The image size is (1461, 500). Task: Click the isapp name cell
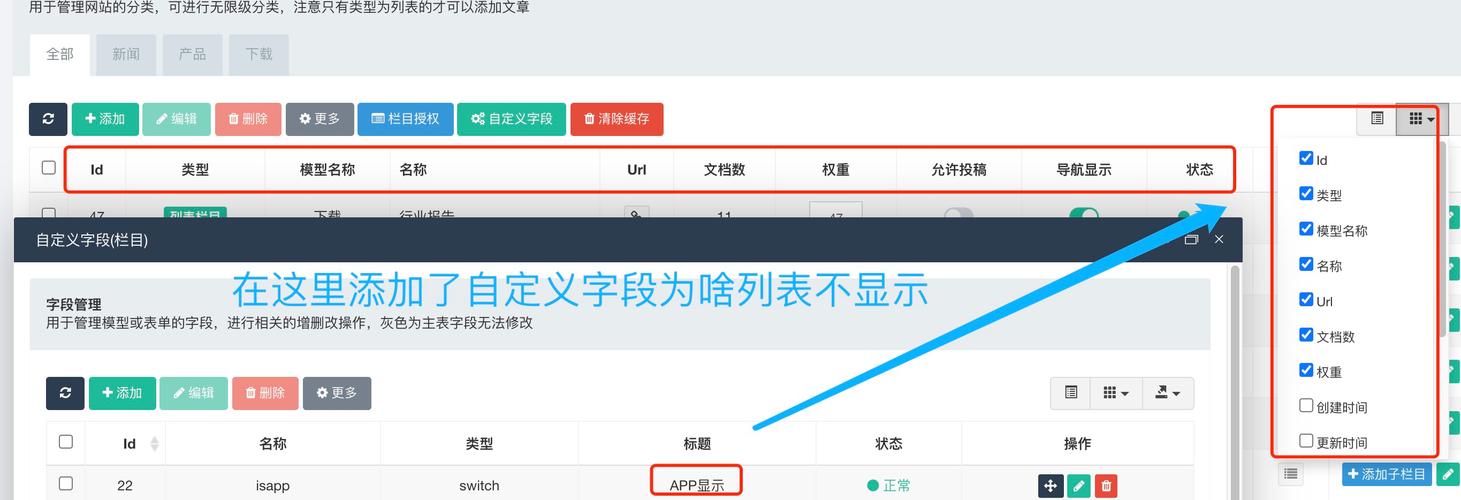272,486
